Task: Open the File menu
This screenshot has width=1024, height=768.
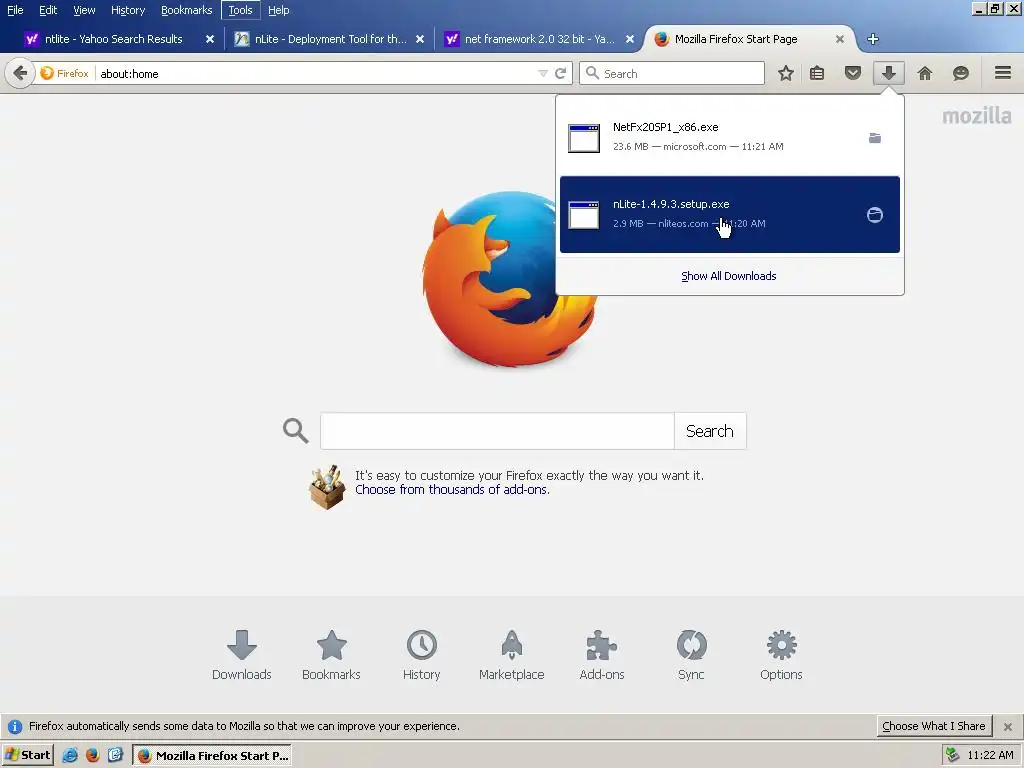Action: click(15, 10)
